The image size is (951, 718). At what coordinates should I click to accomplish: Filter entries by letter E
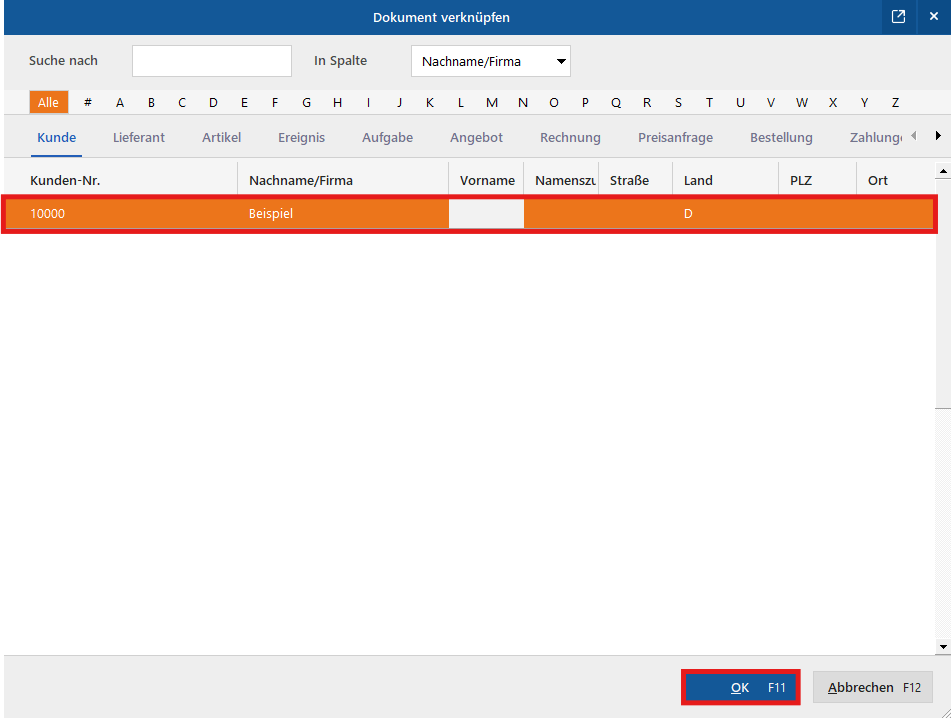pos(244,102)
